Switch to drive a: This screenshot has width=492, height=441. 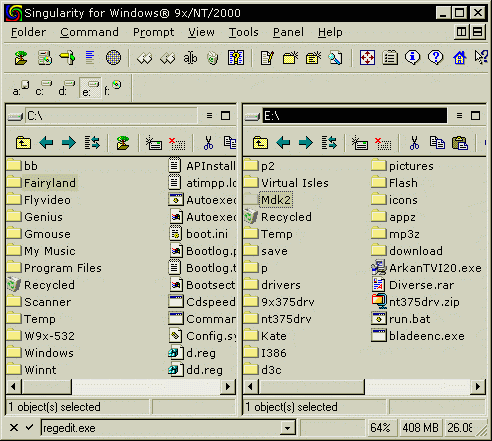[x=21, y=88]
